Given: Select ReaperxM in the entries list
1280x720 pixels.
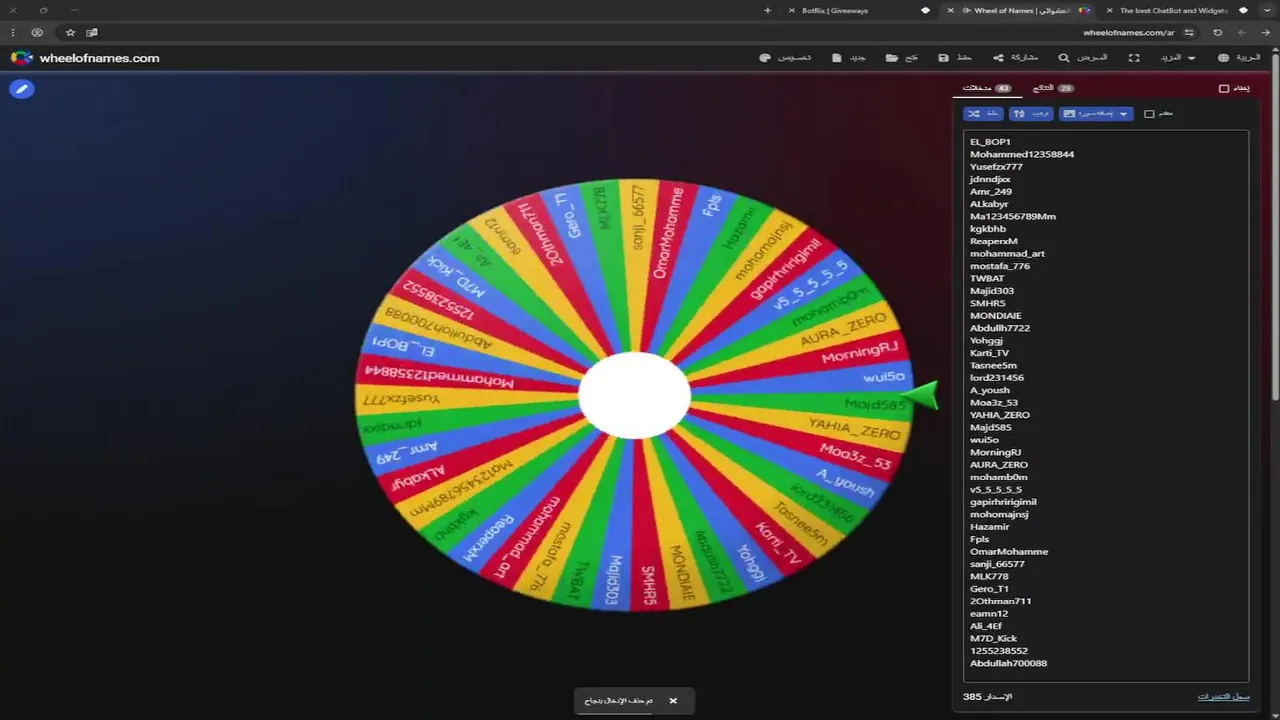Looking at the screenshot, I should [994, 241].
